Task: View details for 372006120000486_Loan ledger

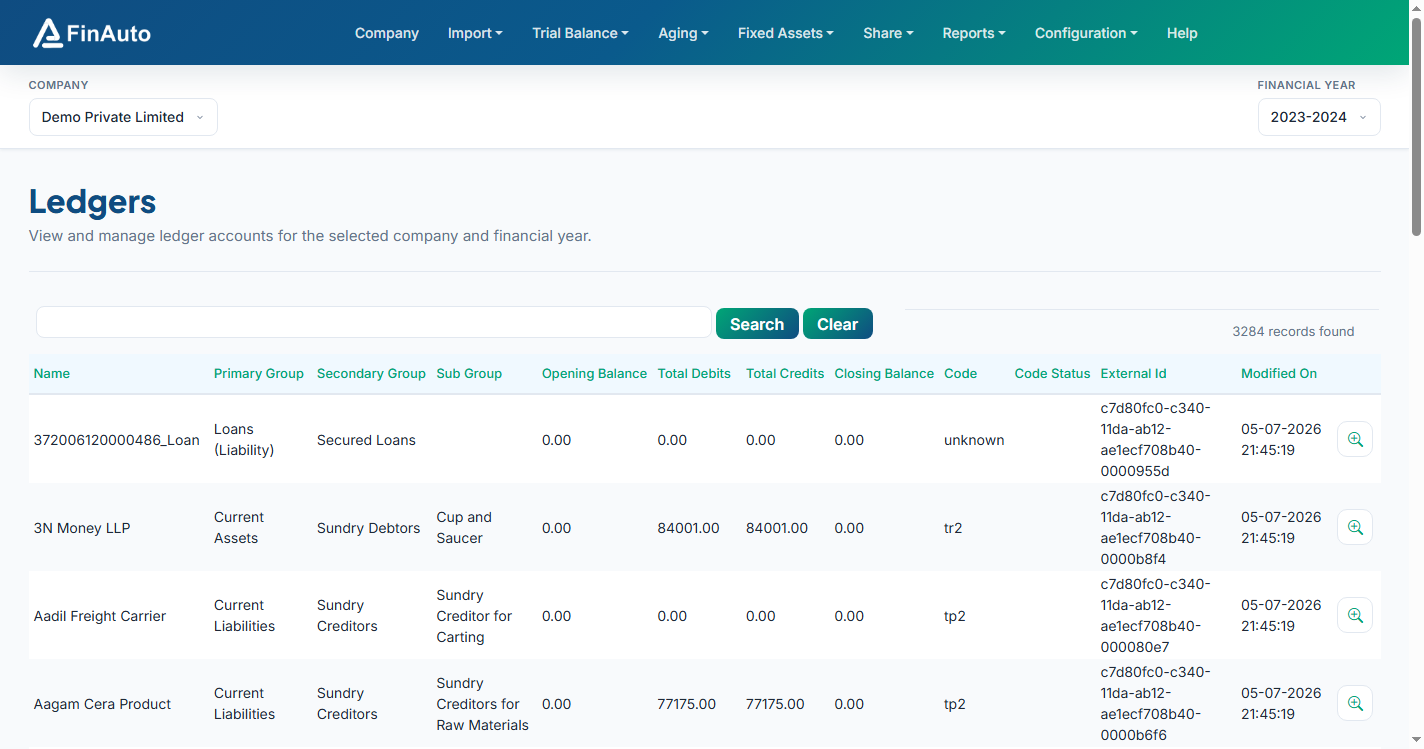Action: click(1355, 439)
